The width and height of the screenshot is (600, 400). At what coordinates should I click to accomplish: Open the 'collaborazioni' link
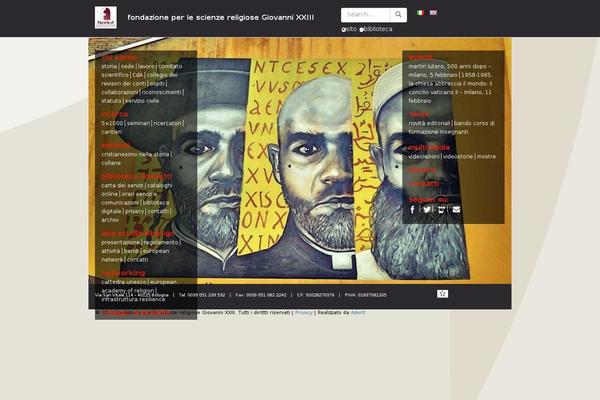pos(119,92)
